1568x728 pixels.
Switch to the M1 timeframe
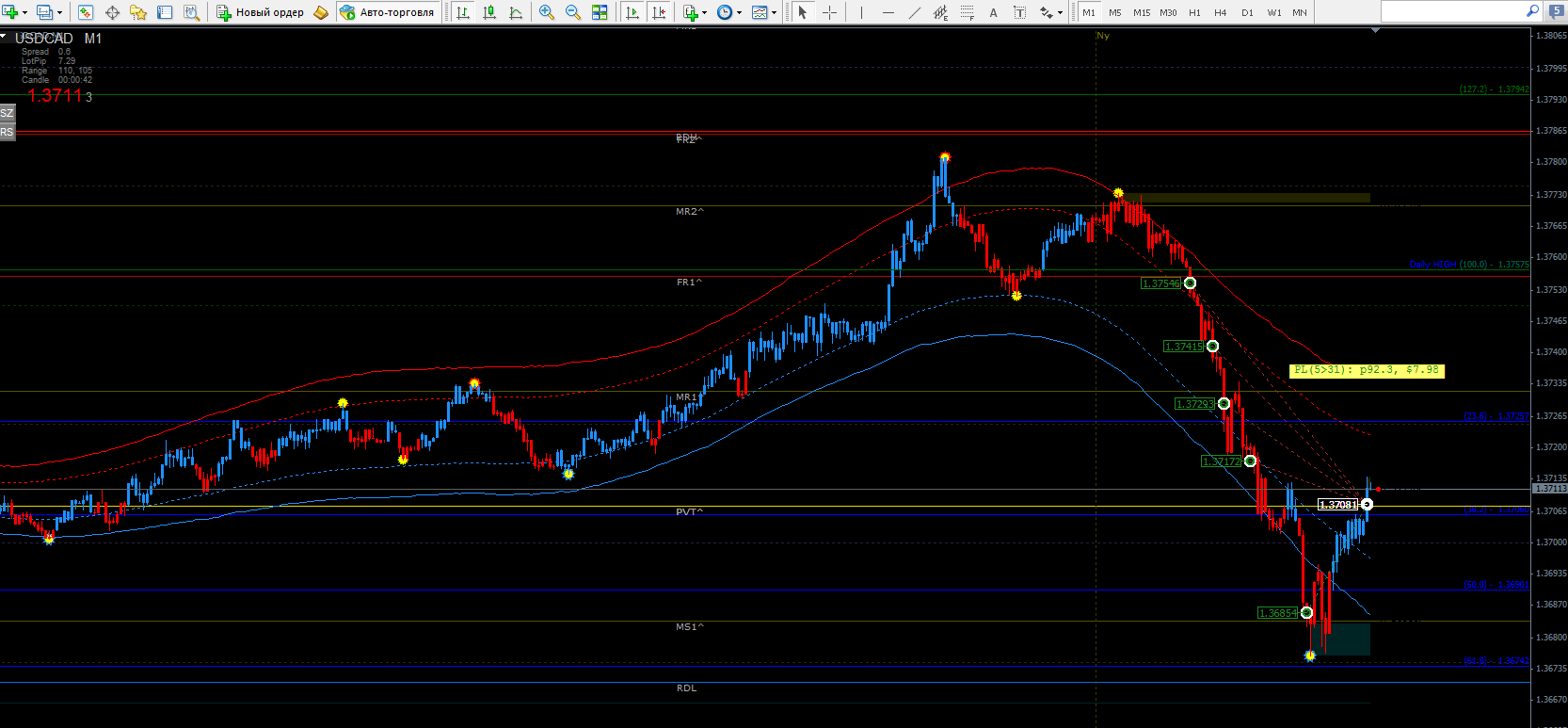(1089, 12)
